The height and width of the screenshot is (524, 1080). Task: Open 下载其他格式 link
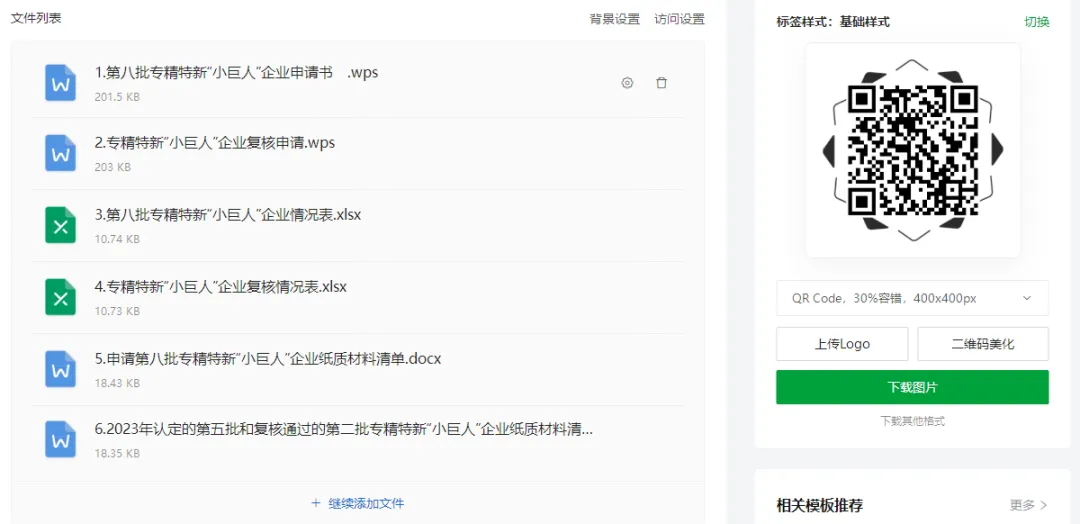tap(912, 421)
